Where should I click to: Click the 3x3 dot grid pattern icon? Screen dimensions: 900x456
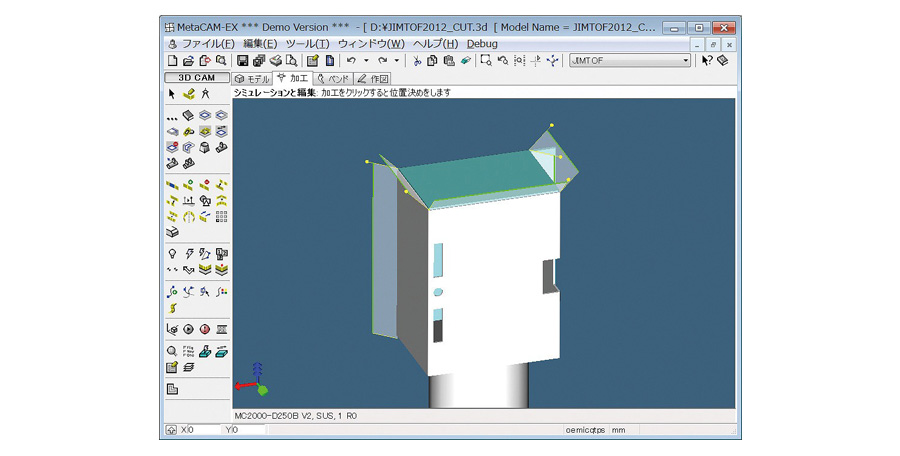pos(222,217)
